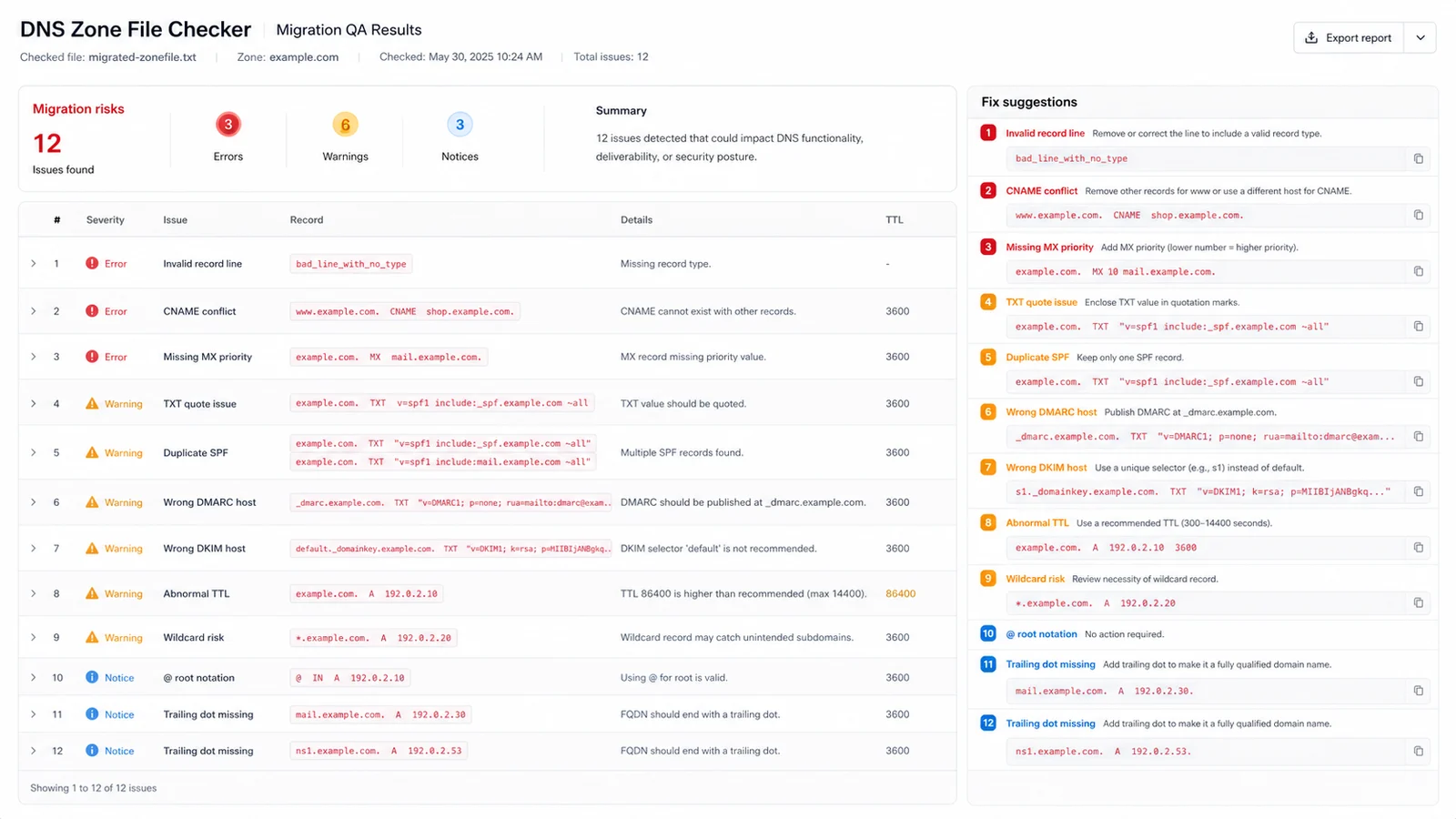
Task: Click 'Showing 1 to 12 of 12 issues' text
Action: pos(94,788)
